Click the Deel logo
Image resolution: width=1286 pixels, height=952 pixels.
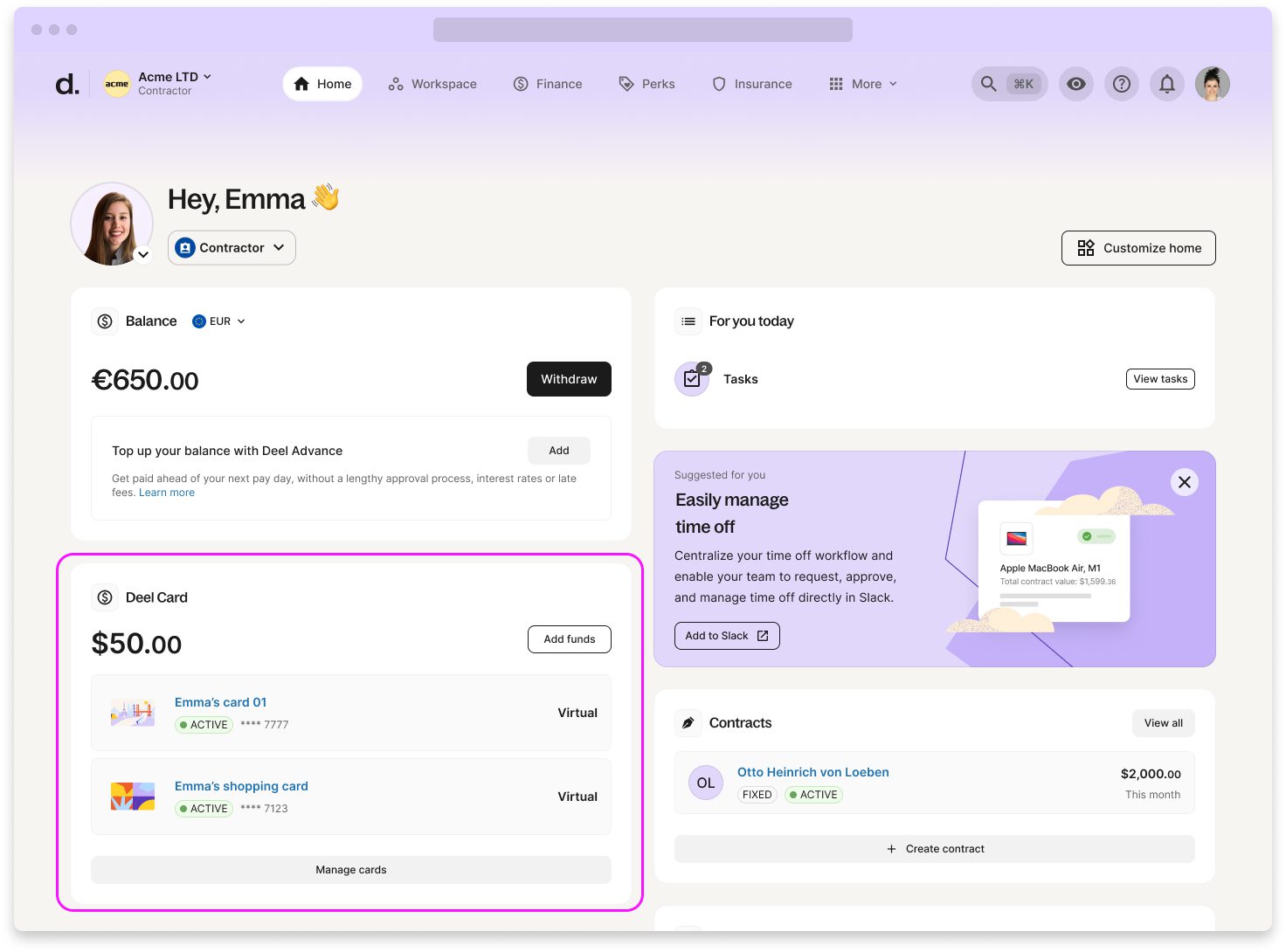click(x=67, y=84)
